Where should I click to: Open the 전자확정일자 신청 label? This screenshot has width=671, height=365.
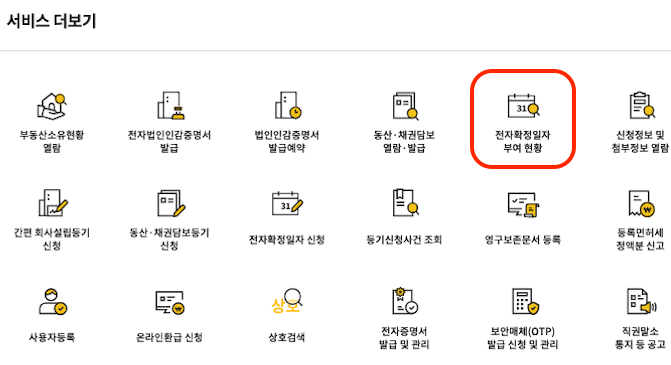point(287,240)
